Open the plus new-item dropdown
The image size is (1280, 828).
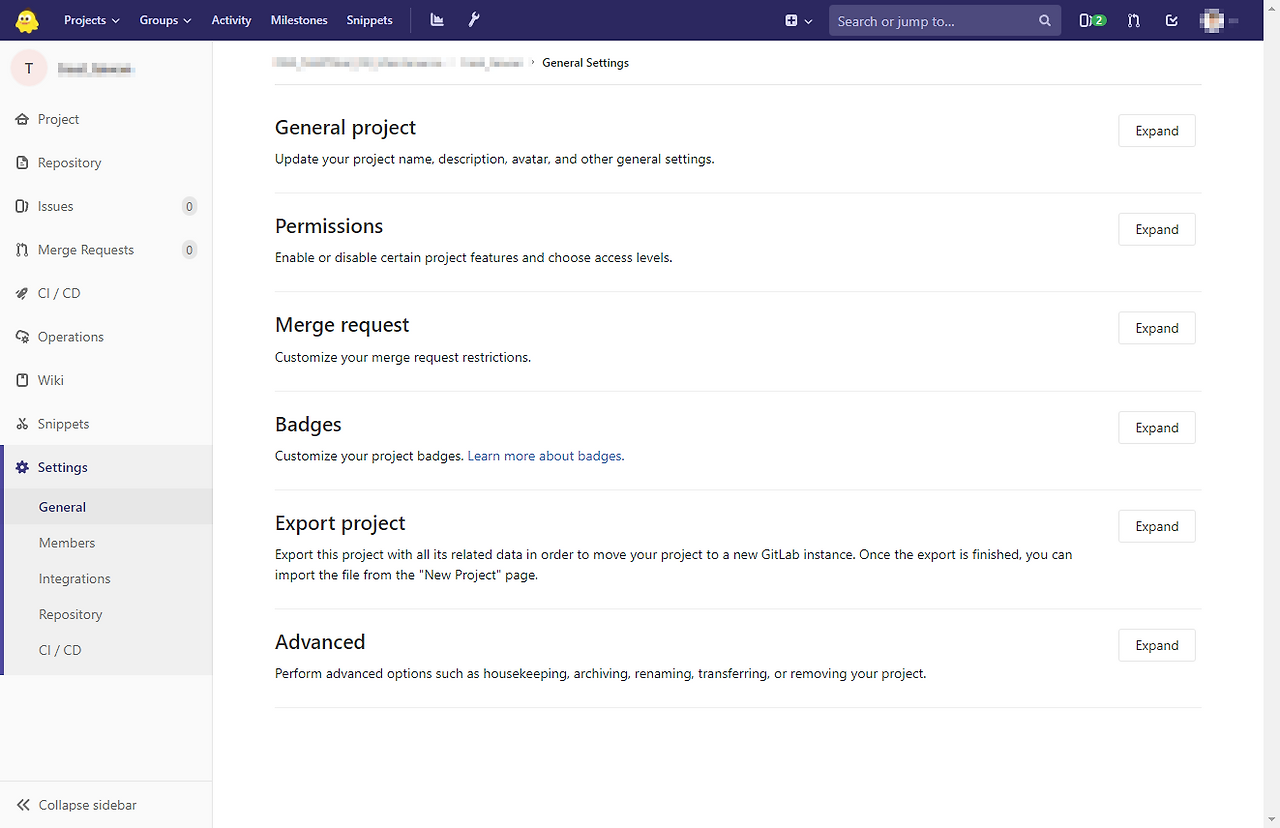point(797,20)
